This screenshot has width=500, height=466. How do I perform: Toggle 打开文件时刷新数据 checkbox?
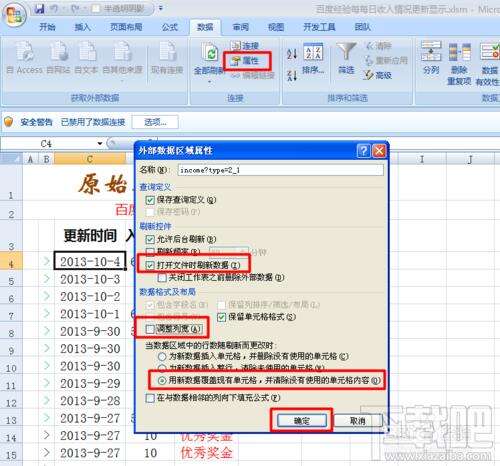(150, 265)
